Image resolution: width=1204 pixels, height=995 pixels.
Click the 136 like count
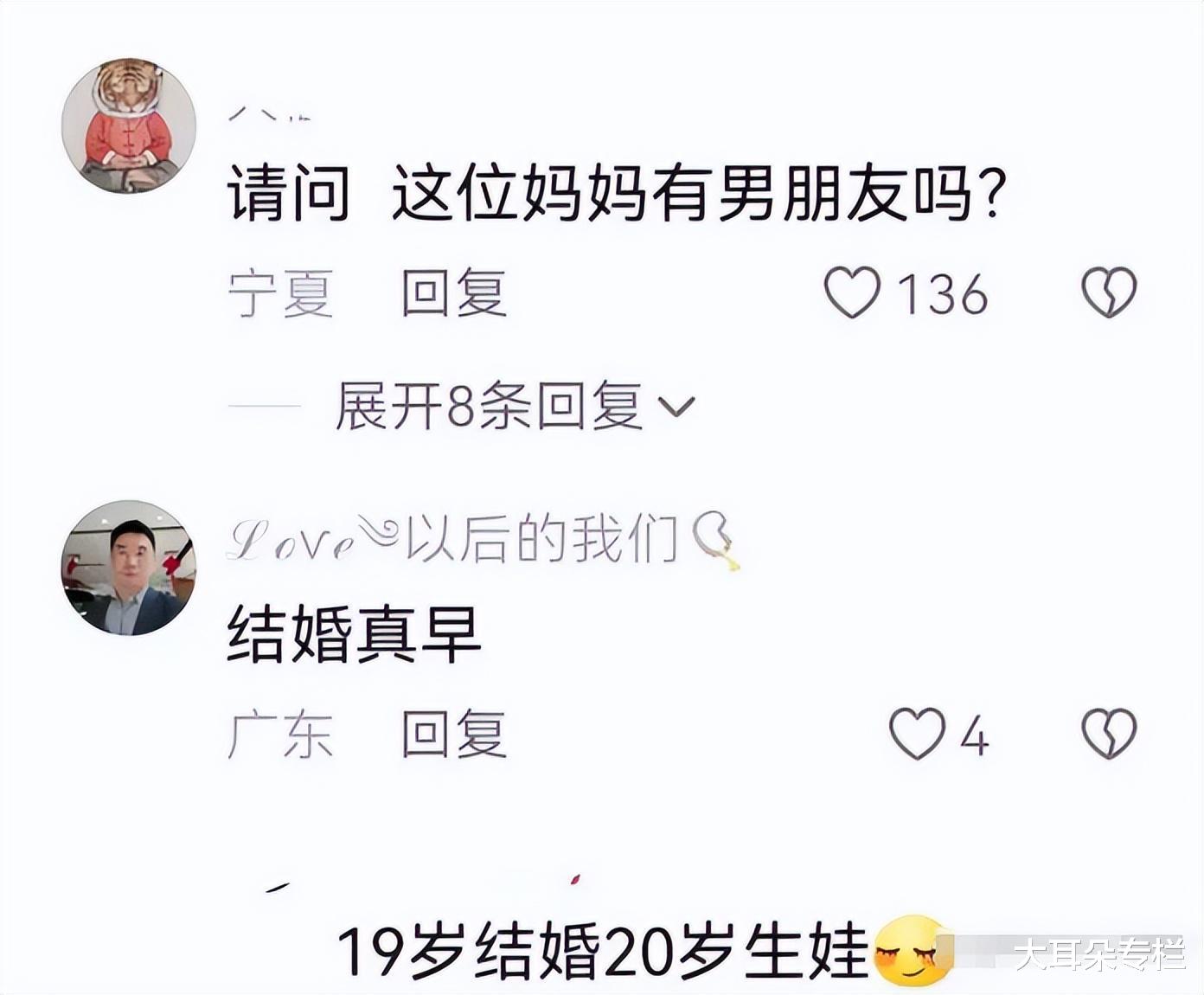[x=942, y=294]
